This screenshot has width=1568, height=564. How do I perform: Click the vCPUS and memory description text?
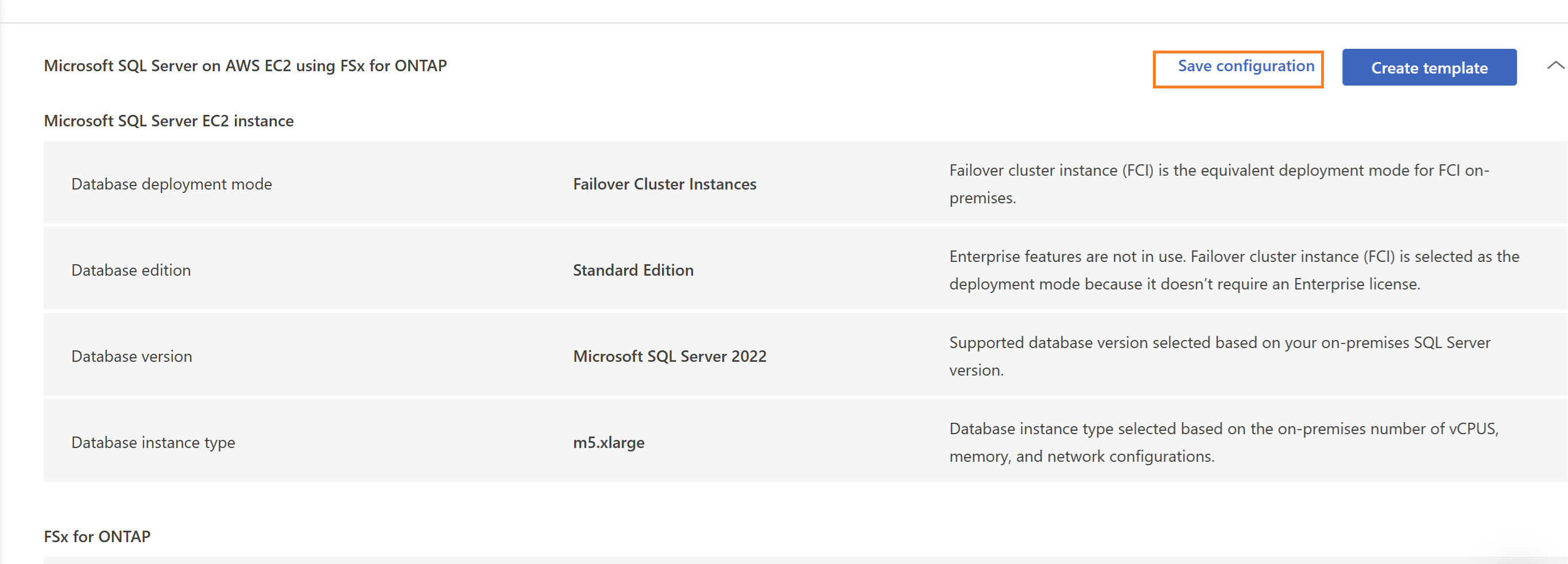tap(1224, 443)
